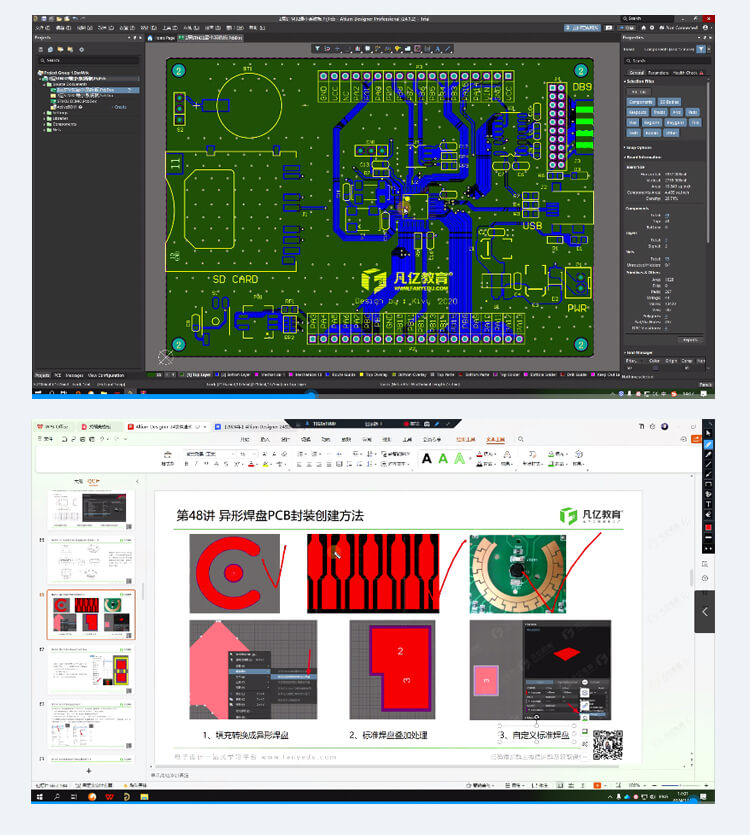Choose the black text style preset A

click(427, 459)
